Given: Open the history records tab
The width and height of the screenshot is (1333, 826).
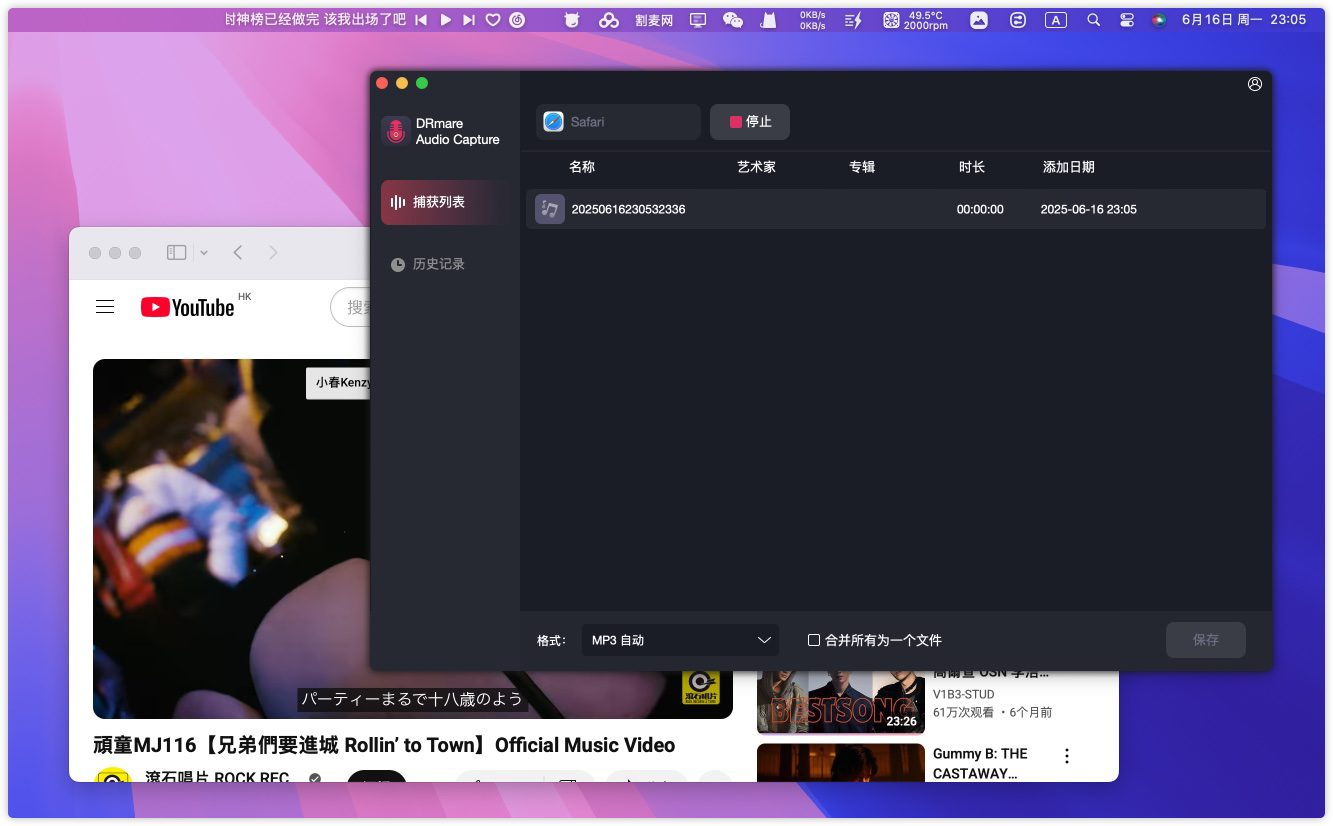Looking at the screenshot, I should click(438, 264).
